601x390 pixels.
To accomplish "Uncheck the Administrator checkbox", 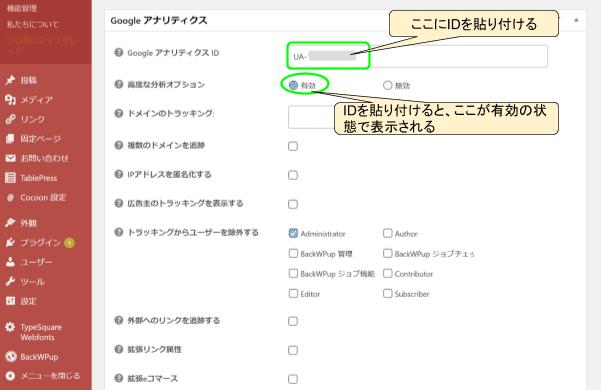I will point(293,233).
